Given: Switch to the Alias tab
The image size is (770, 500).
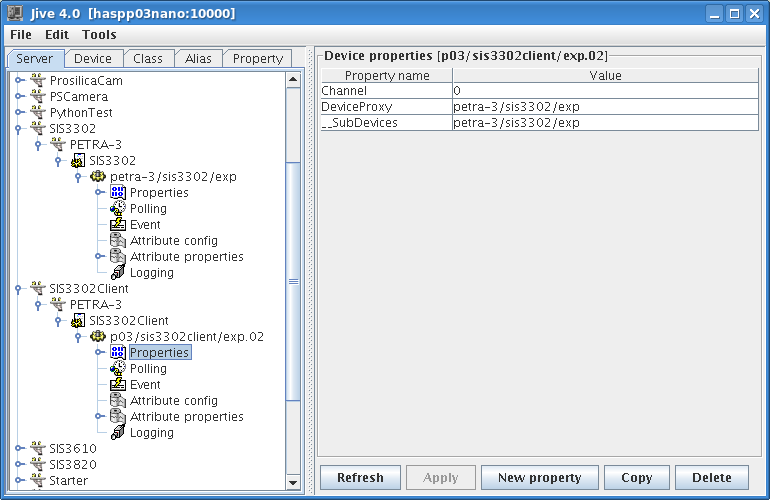Looking at the screenshot, I should tap(198, 58).
